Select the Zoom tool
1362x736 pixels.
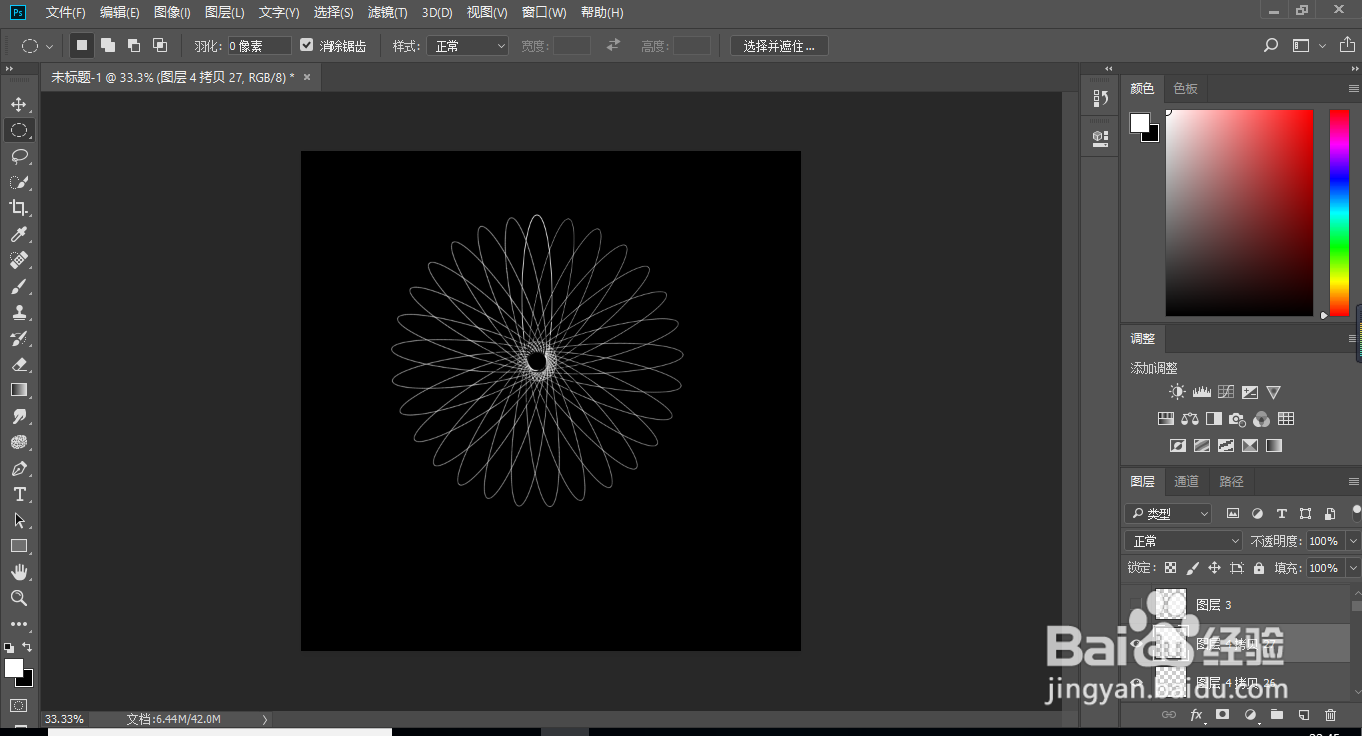(x=19, y=598)
